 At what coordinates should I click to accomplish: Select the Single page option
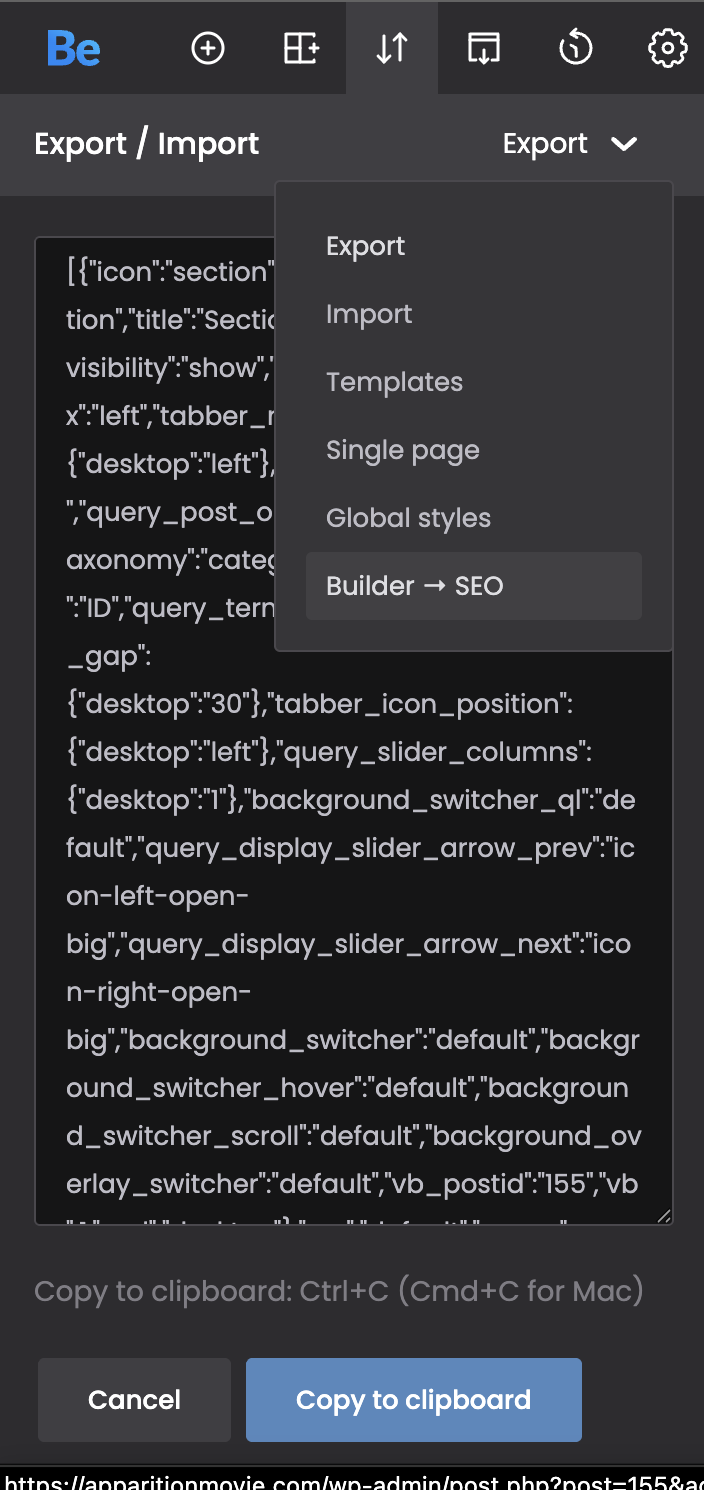coord(402,450)
